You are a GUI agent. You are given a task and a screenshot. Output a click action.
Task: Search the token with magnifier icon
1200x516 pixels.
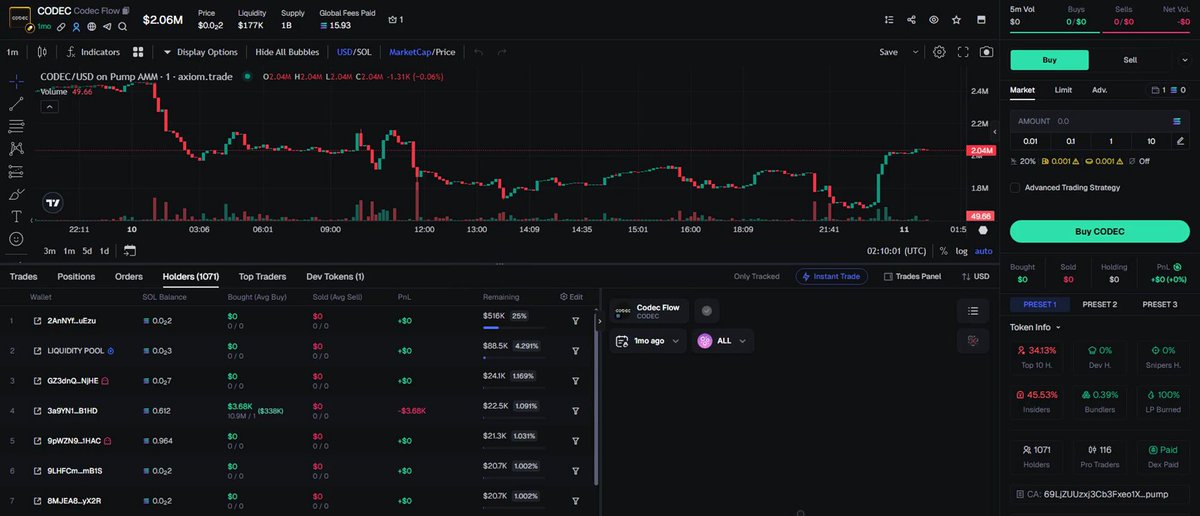click(x=123, y=26)
